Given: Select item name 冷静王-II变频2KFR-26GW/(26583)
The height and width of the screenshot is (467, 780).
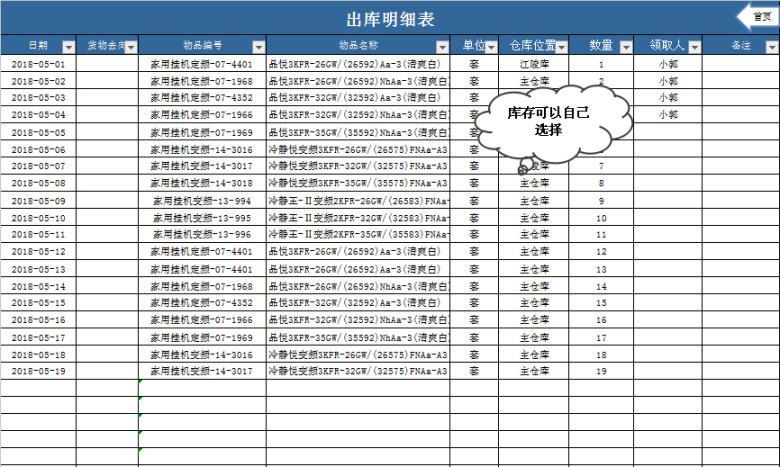Looking at the screenshot, I should [358, 200].
